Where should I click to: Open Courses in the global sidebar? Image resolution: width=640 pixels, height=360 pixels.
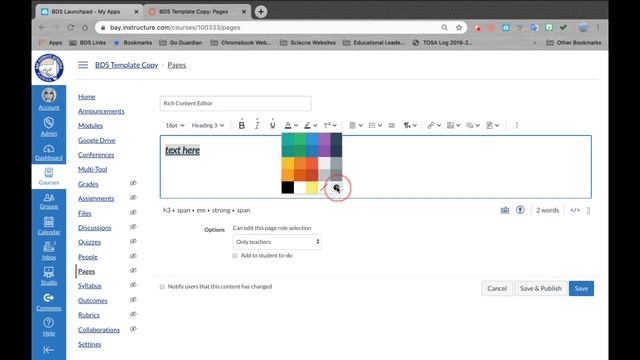coord(49,176)
